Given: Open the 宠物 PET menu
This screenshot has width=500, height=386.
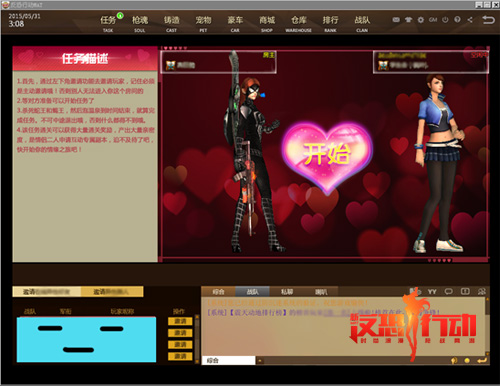Looking at the screenshot, I should point(203,24).
